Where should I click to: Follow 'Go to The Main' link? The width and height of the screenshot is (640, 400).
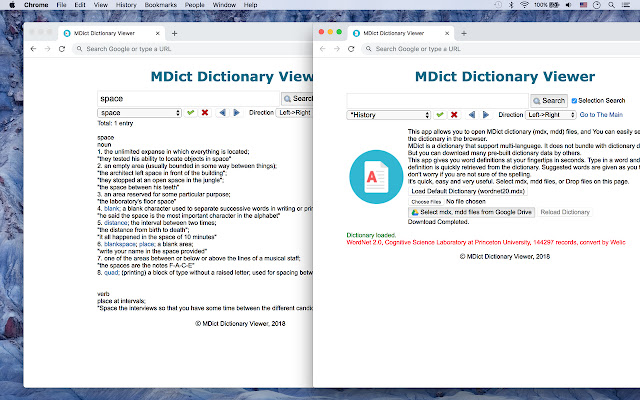click(x=601, y=115)
